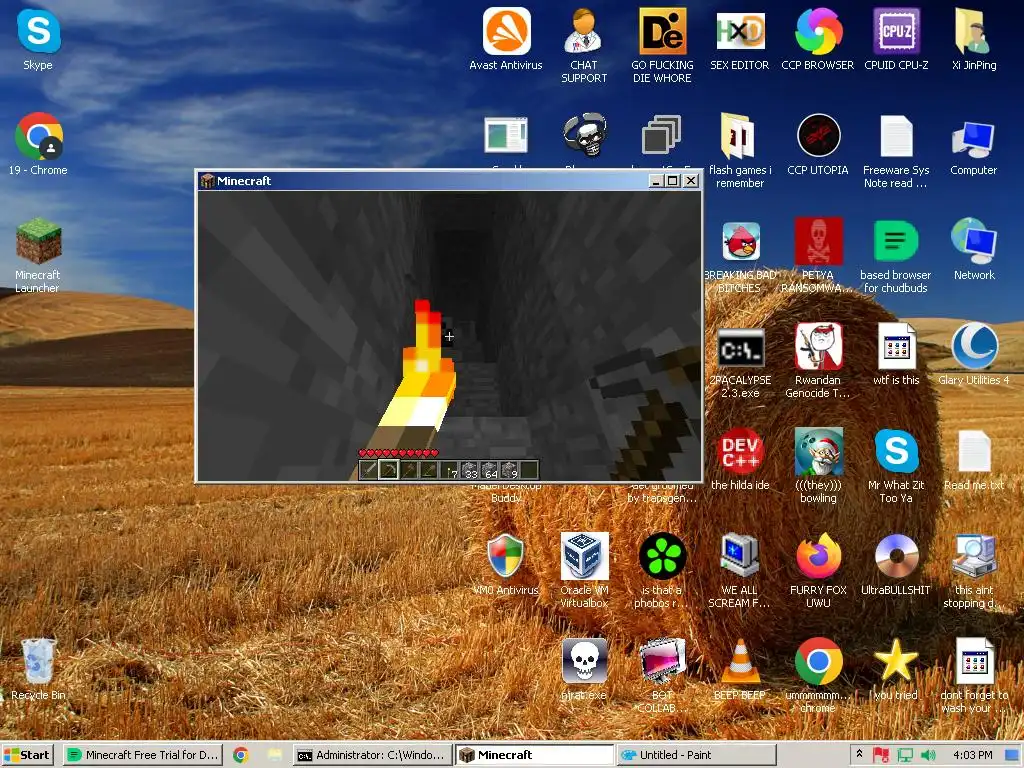
Task: Launch the 2PACALYPSE 2.3.exe icon
Action: 740,361
